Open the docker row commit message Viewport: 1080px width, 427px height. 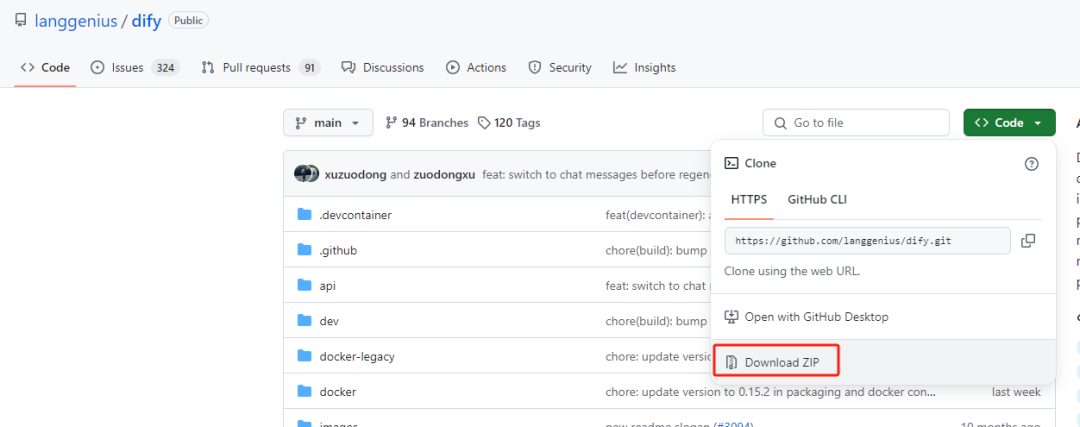tap(771, 392)
